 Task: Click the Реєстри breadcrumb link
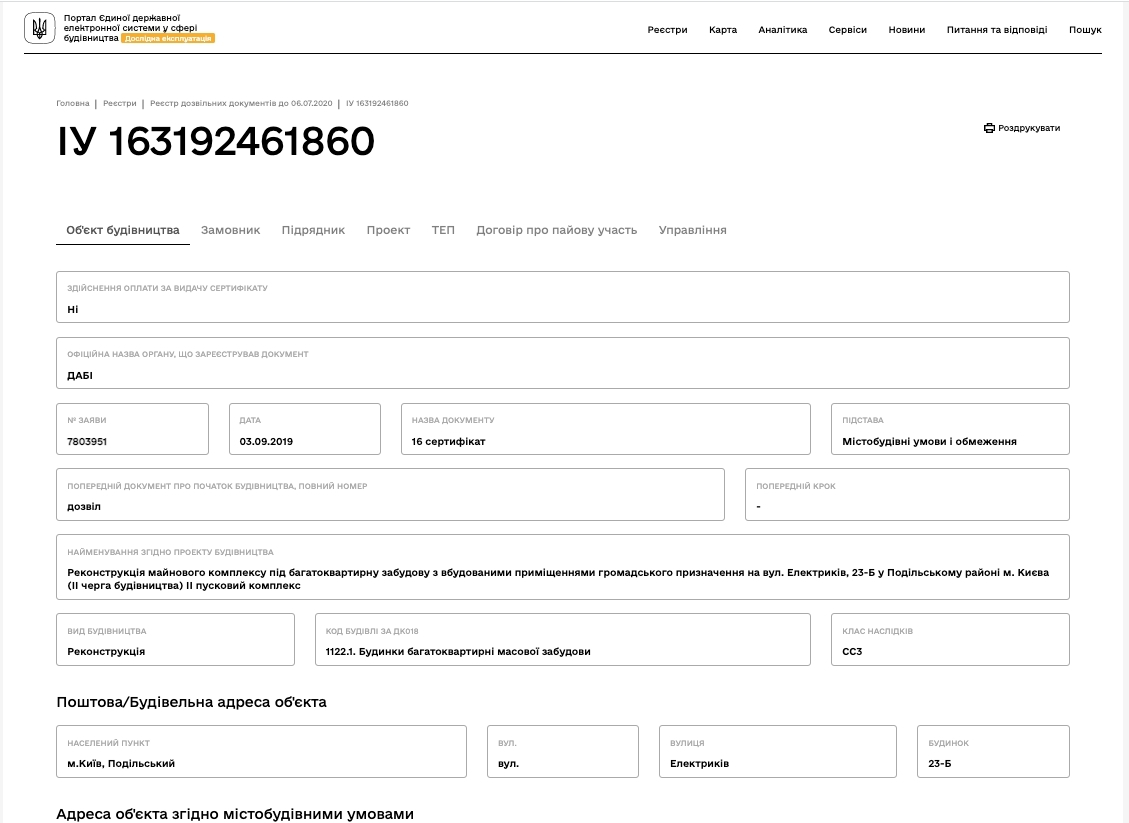point(120,103)
